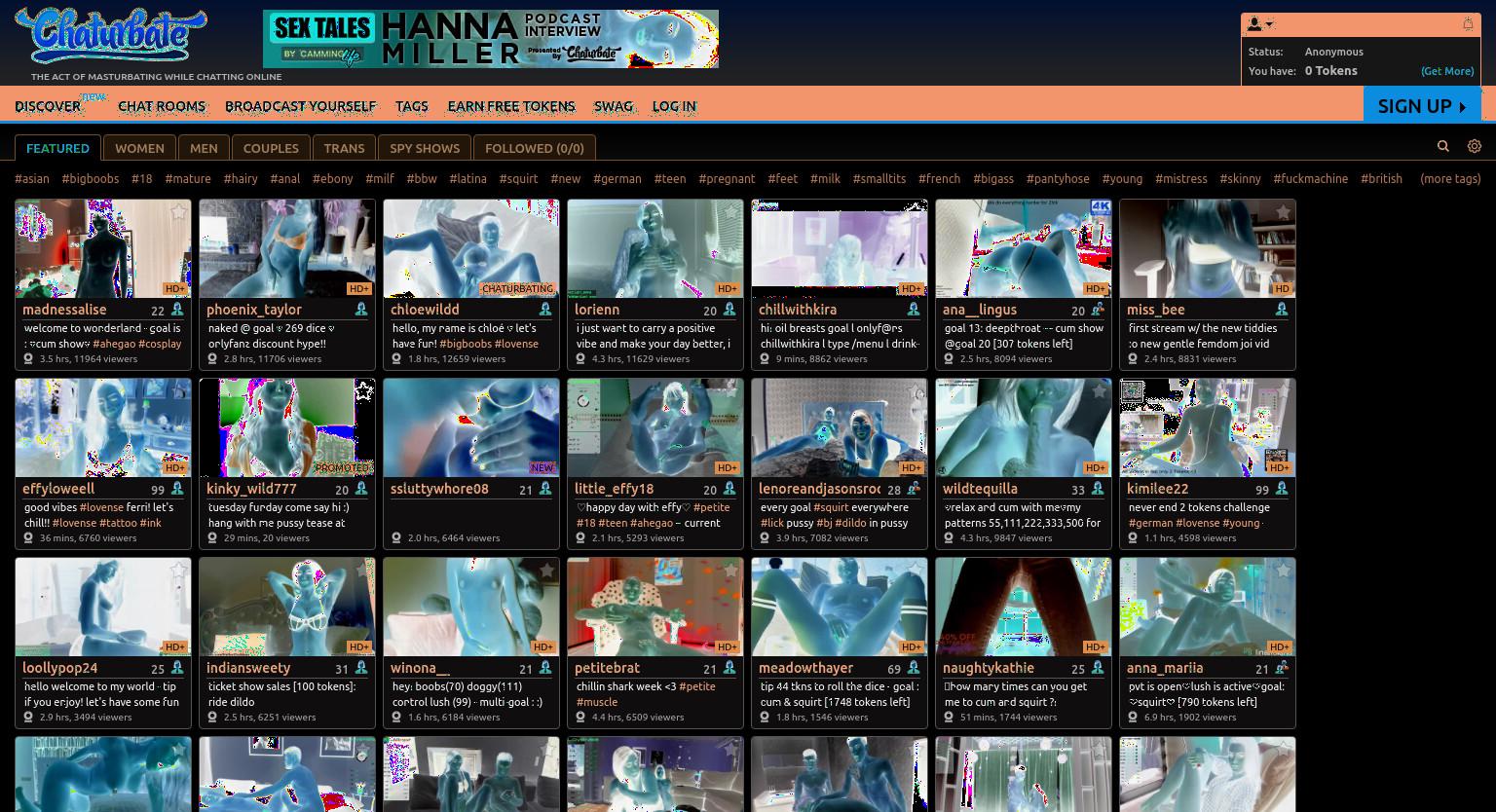Click the site logo in the header

coord(111,35)
